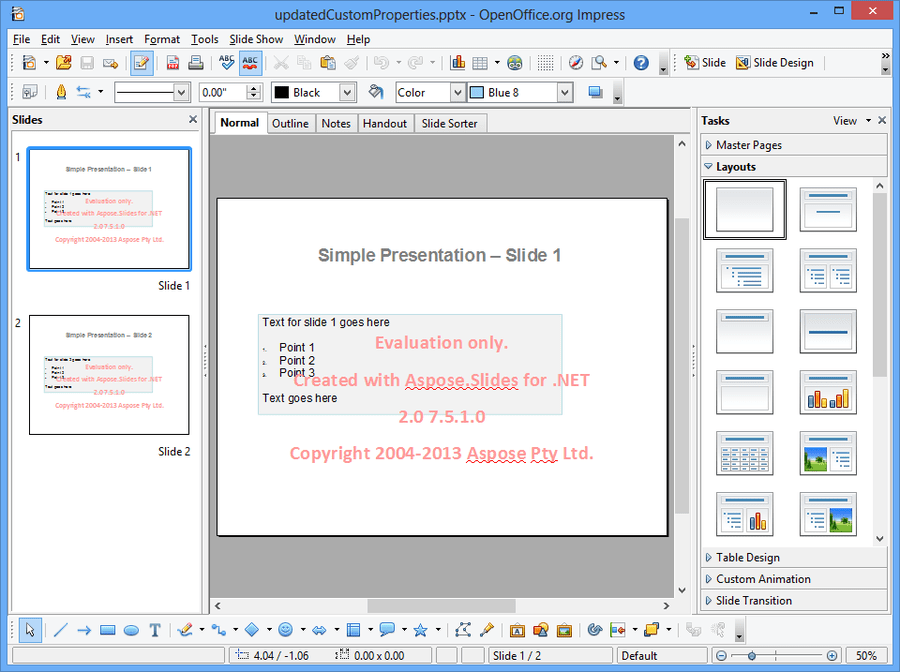Adjust the zoom slider handle

(x=751, y=655)
